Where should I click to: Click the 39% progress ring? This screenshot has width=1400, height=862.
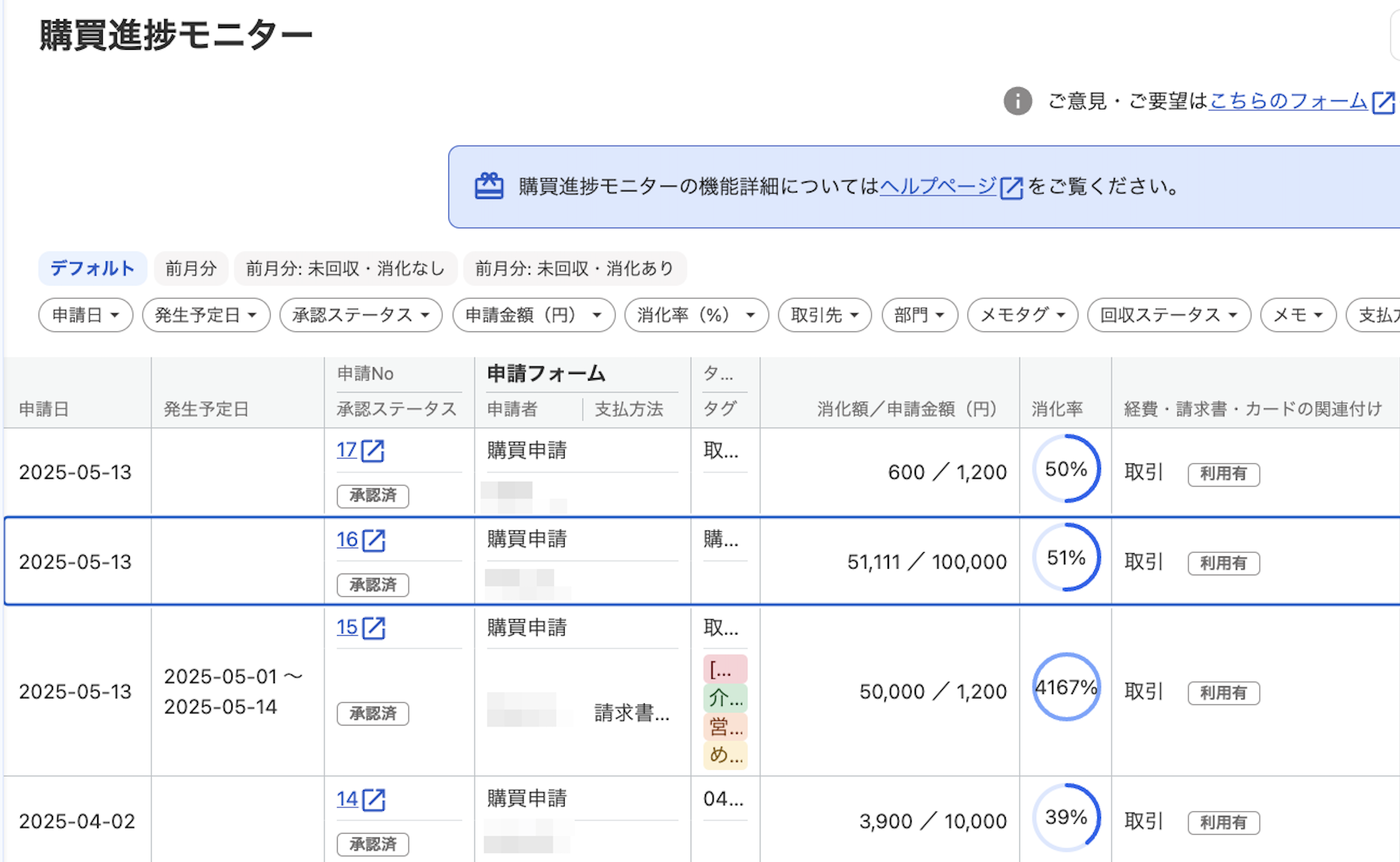tap(1066, 817)
